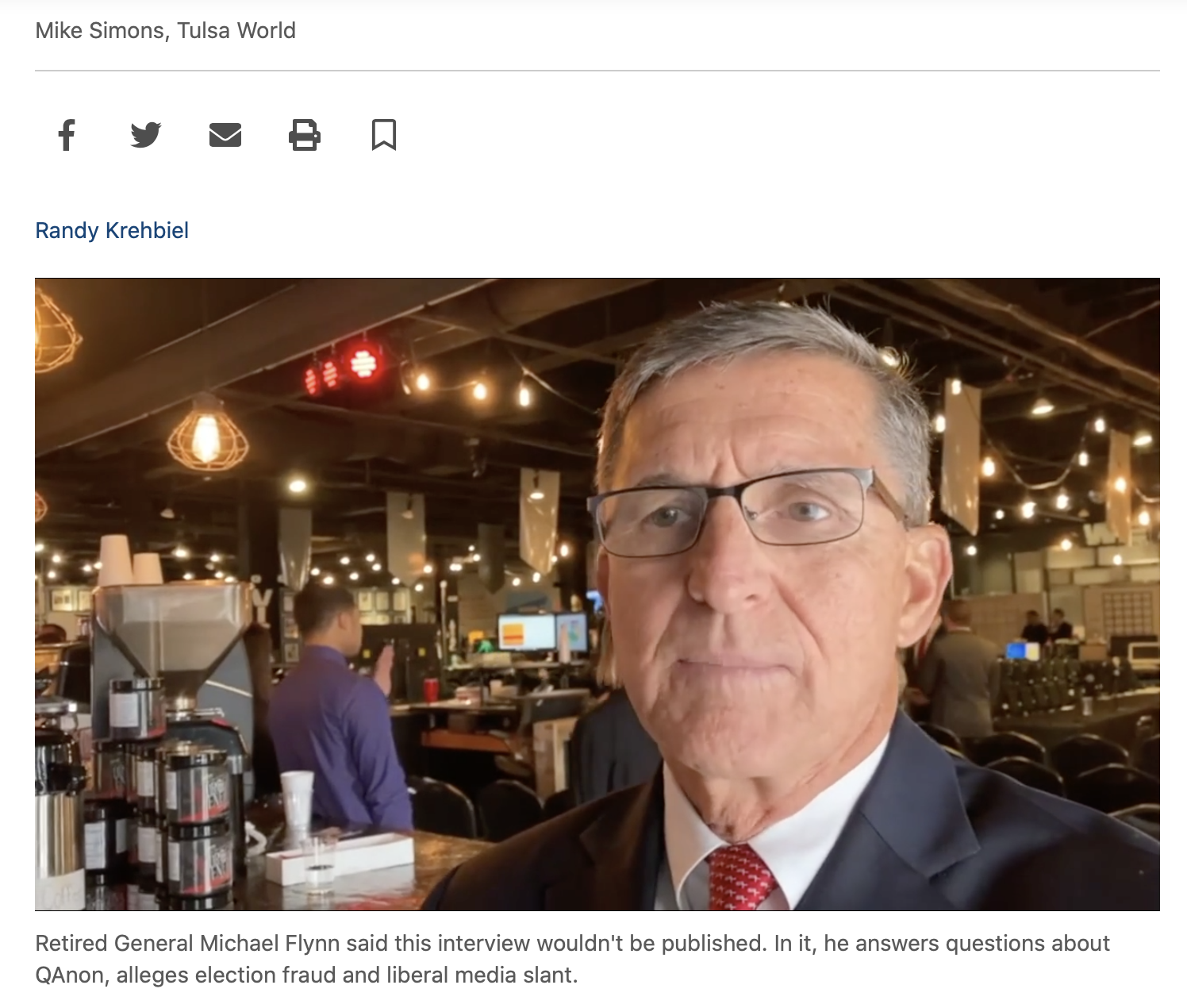Save the article with bookmark icon
Image resolution: width=1187 pixels, height=1008 pixels.
click(x=384, y=135)
